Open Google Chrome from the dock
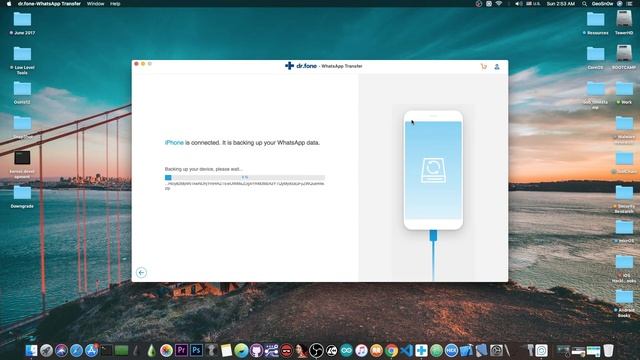Image resolution: width=640 pixels, height=360 pixels. (x=391, y=350)
